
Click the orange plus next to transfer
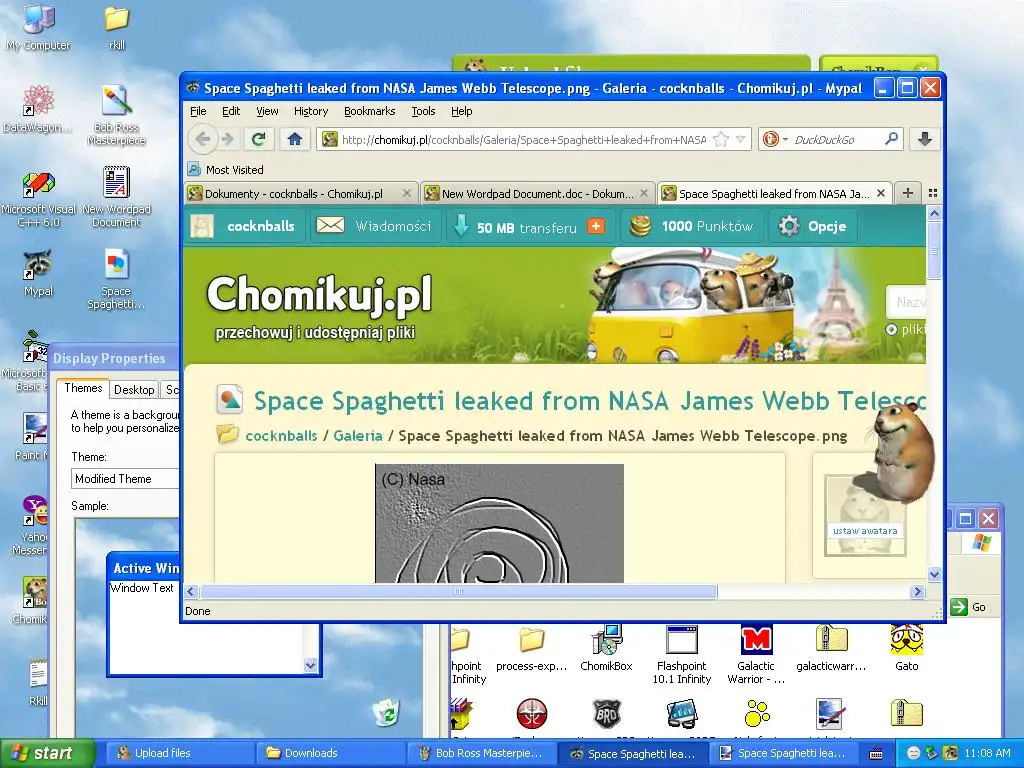596,226
